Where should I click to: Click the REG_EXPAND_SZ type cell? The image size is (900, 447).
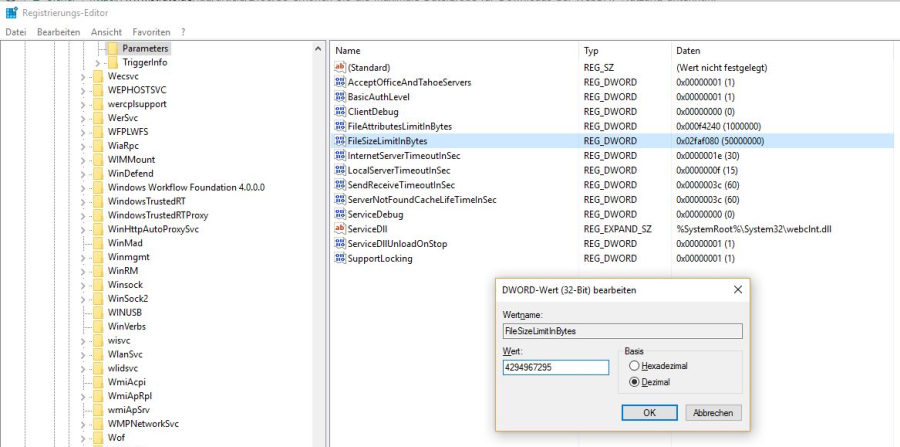tap(618, 229)
